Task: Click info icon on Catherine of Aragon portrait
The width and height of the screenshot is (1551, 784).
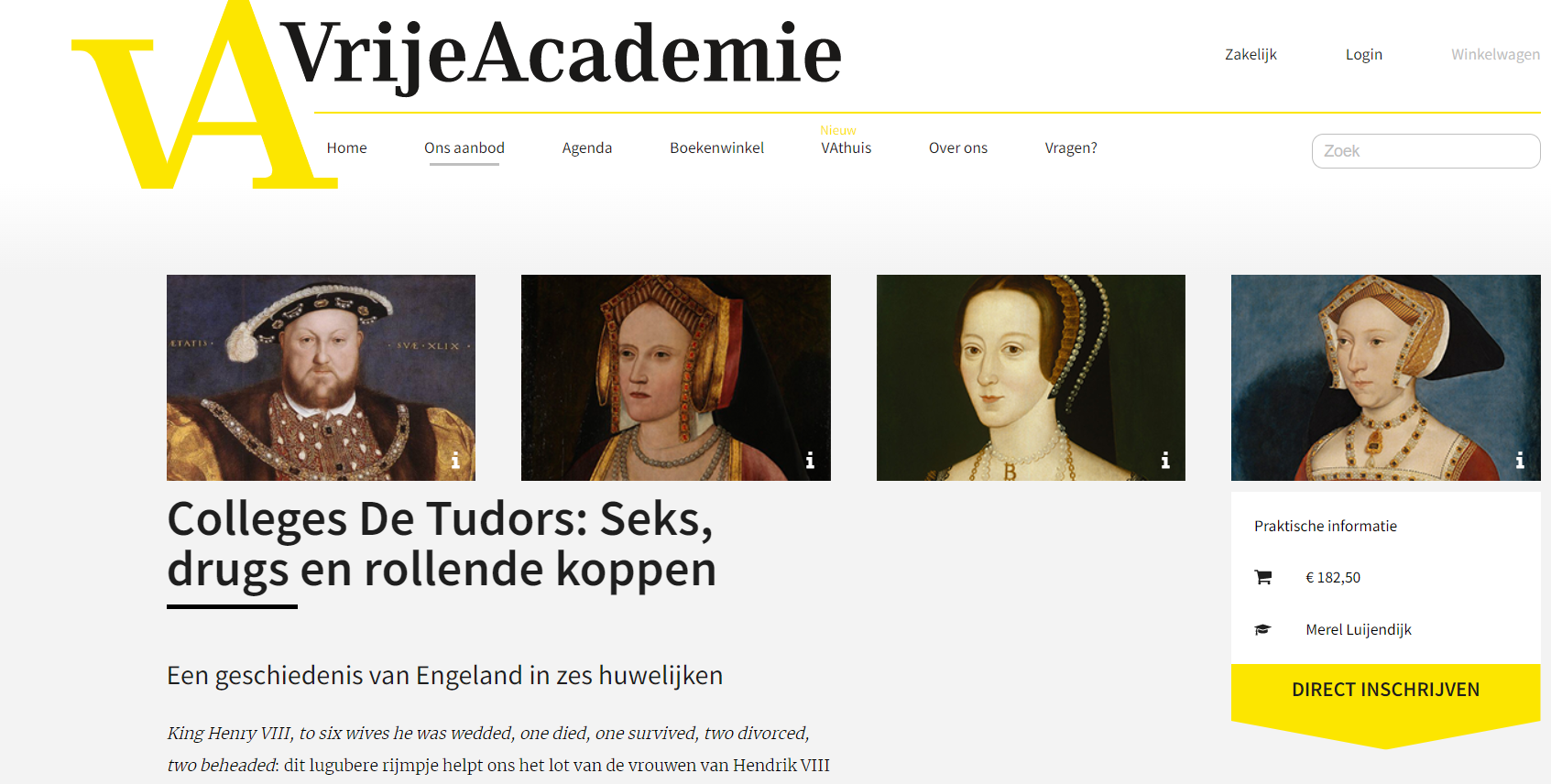Action: point(810,460)
